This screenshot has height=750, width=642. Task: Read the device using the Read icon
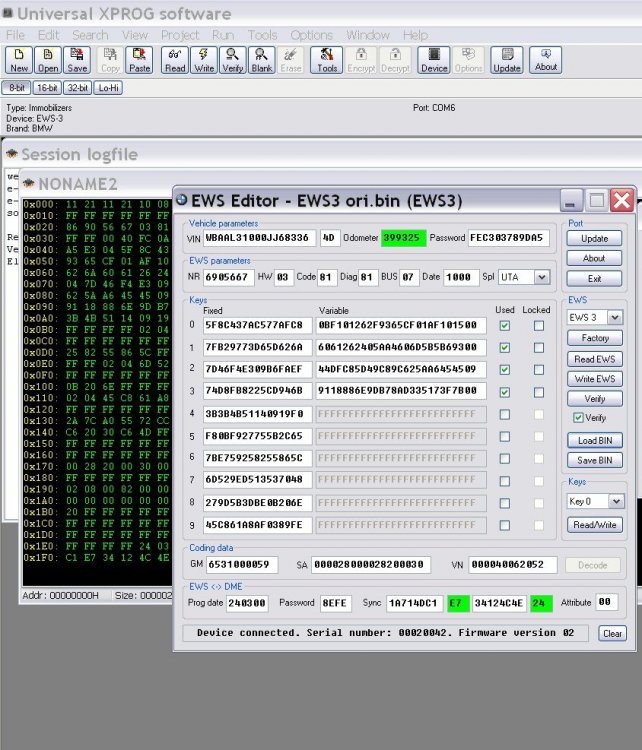click(x=175, y=60)
